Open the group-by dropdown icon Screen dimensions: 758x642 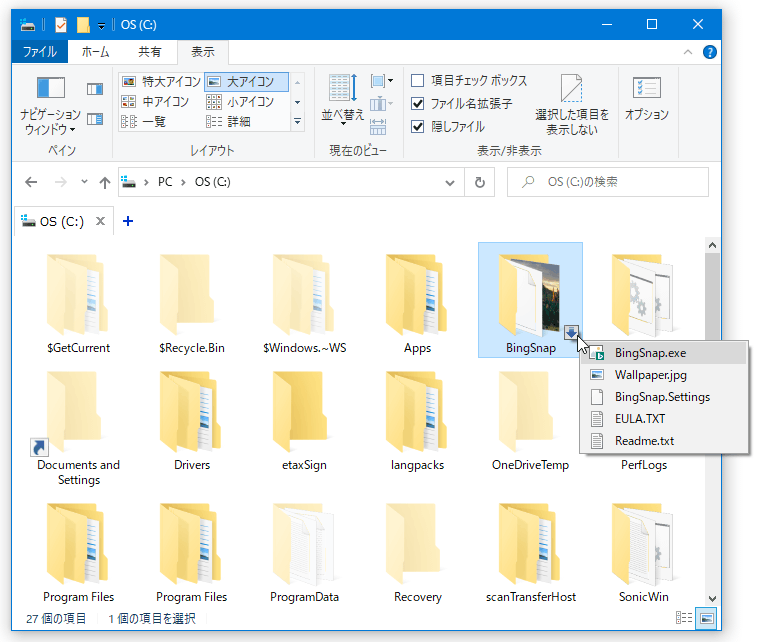(381, 81)
